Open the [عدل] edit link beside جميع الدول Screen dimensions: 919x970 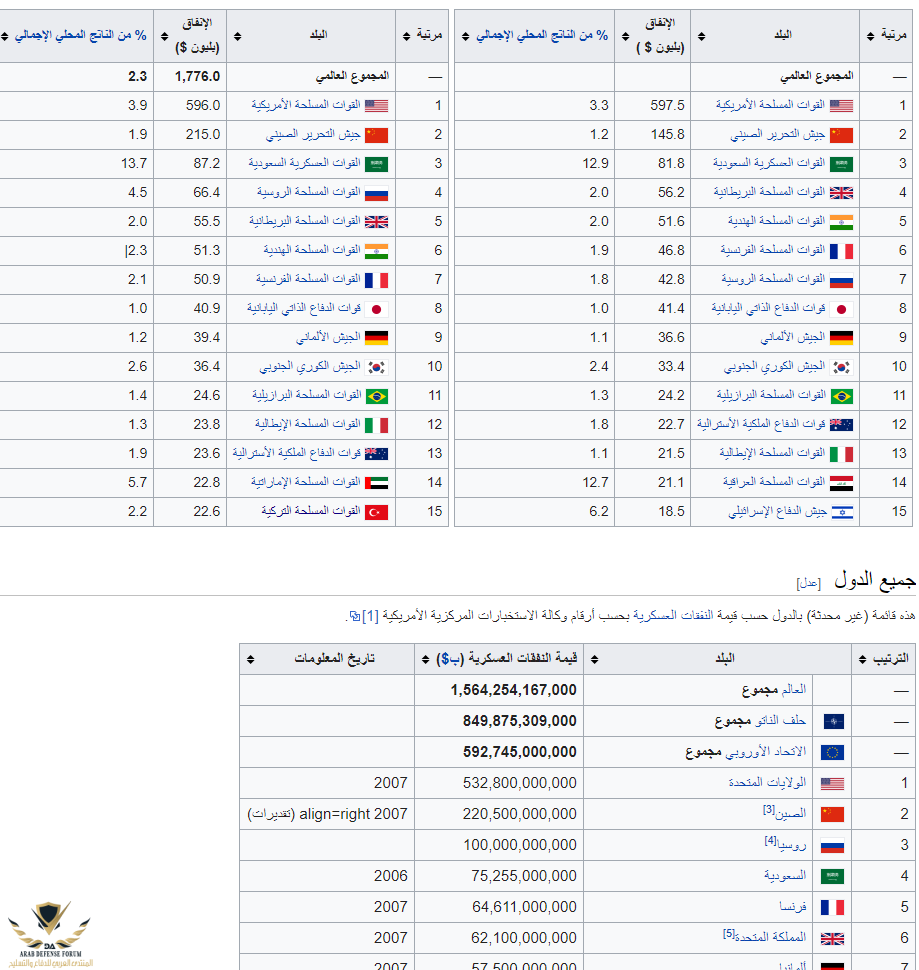pos(808,583)
